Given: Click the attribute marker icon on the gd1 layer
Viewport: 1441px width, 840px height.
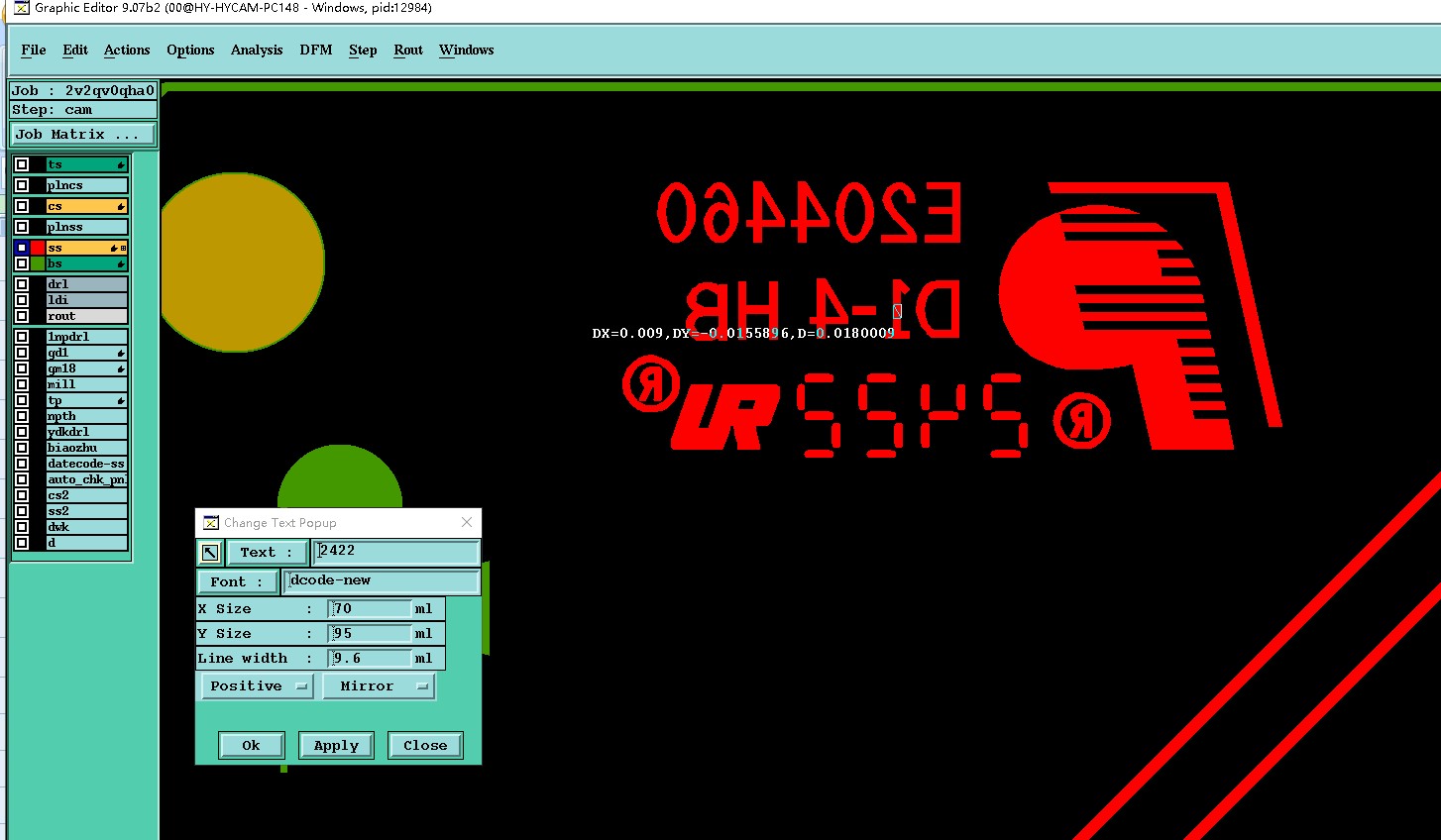Looking at the screenshot, I should click(x=121, y=353).
